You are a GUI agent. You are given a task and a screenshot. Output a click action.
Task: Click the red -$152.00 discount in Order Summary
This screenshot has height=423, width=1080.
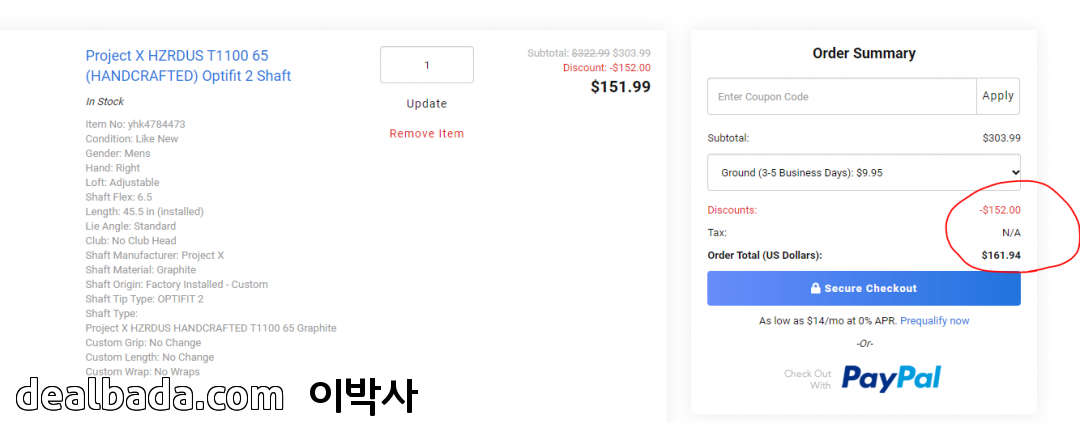point(1000,210)
